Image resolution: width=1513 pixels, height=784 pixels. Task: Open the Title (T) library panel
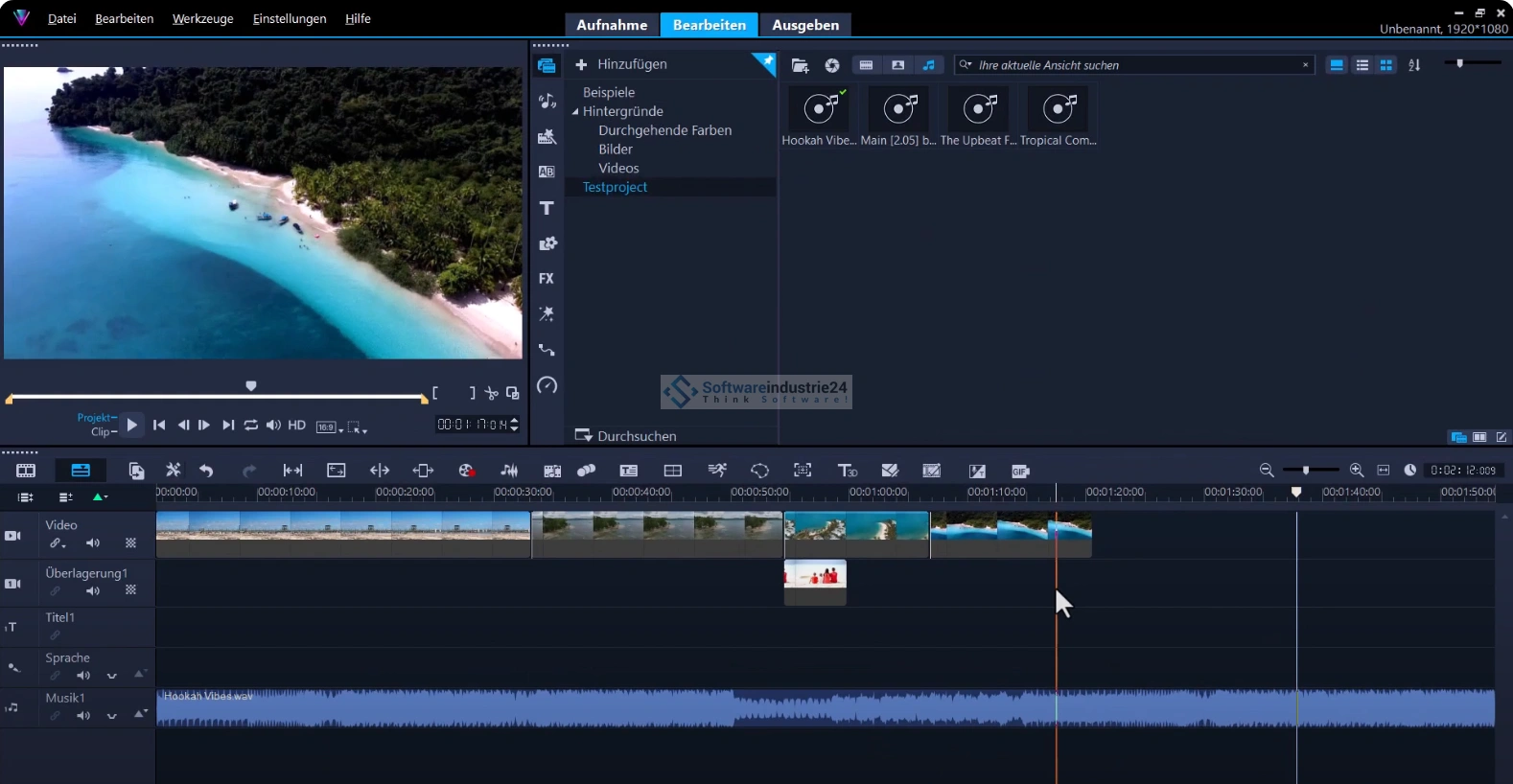[547, 208]
